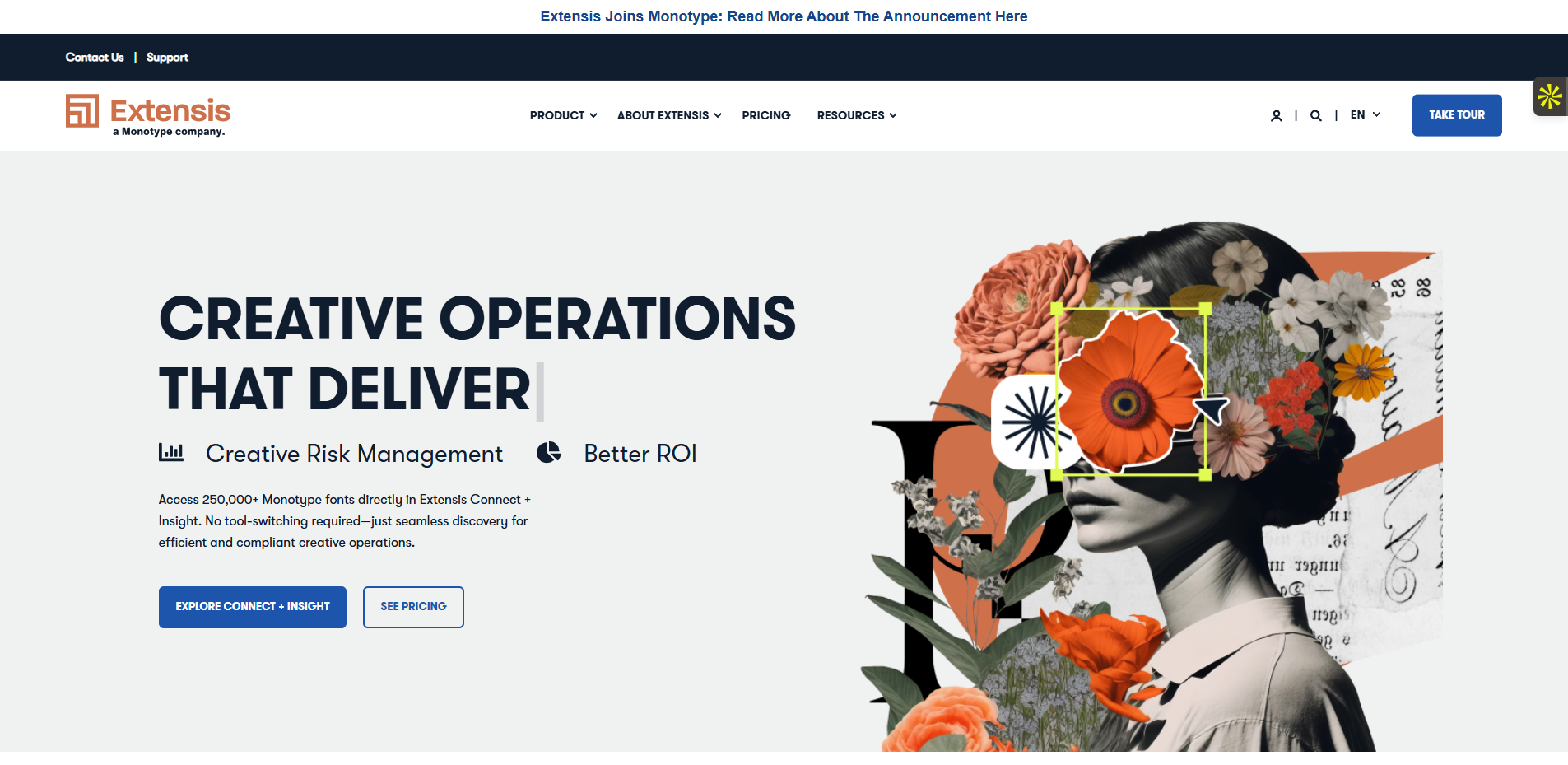Click EXPLORE CONNECT + INSIGHT button

click(x=253, y=607)
